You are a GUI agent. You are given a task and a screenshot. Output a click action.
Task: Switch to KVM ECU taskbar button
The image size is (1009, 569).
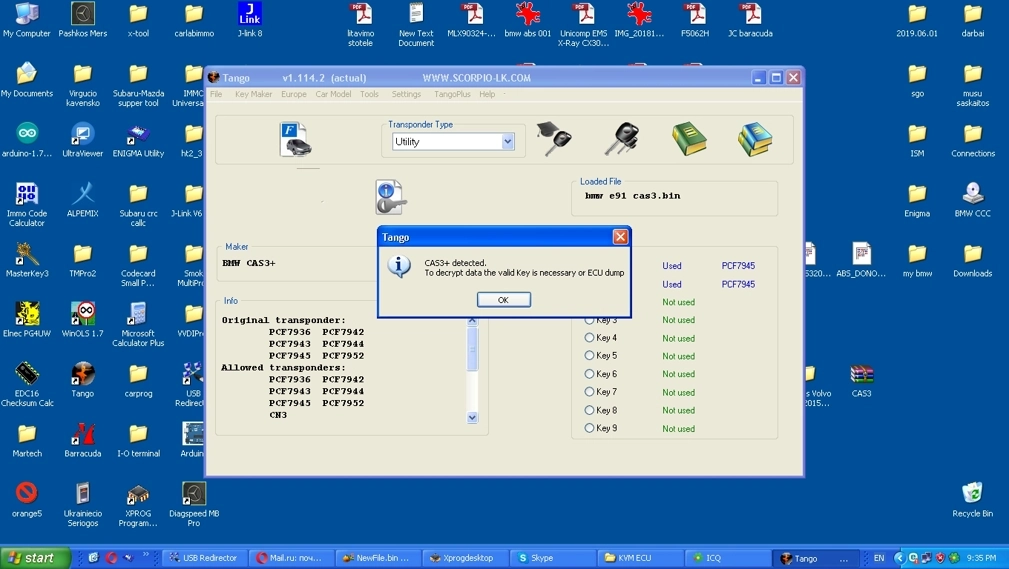pos(639,558)
